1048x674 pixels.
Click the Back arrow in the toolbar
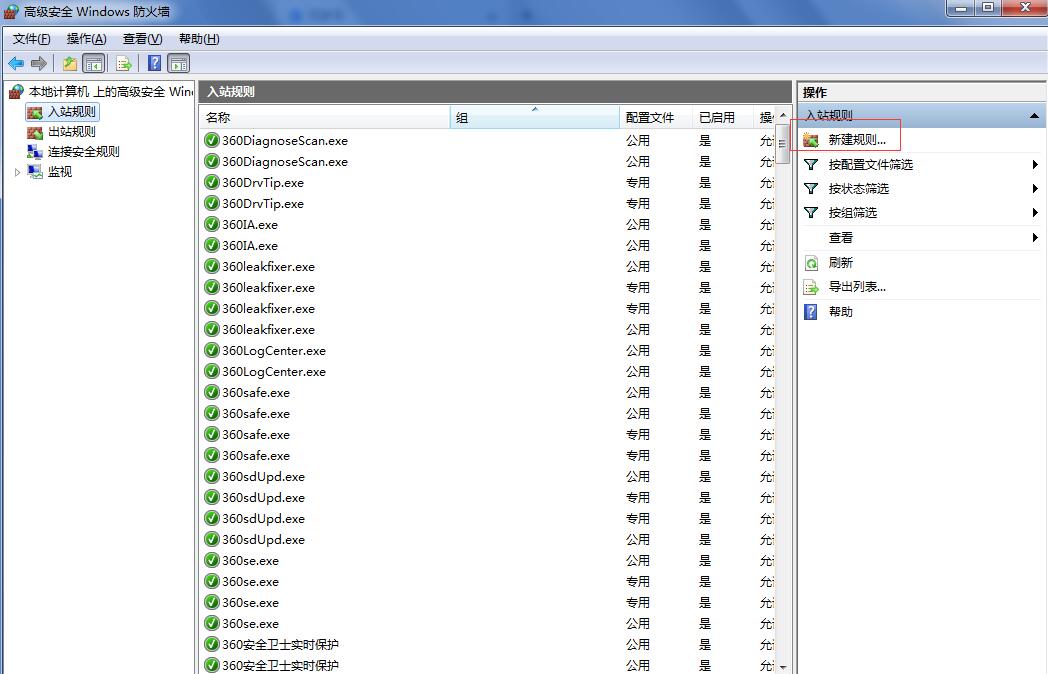pyautogui.click(x=16, y=63)
